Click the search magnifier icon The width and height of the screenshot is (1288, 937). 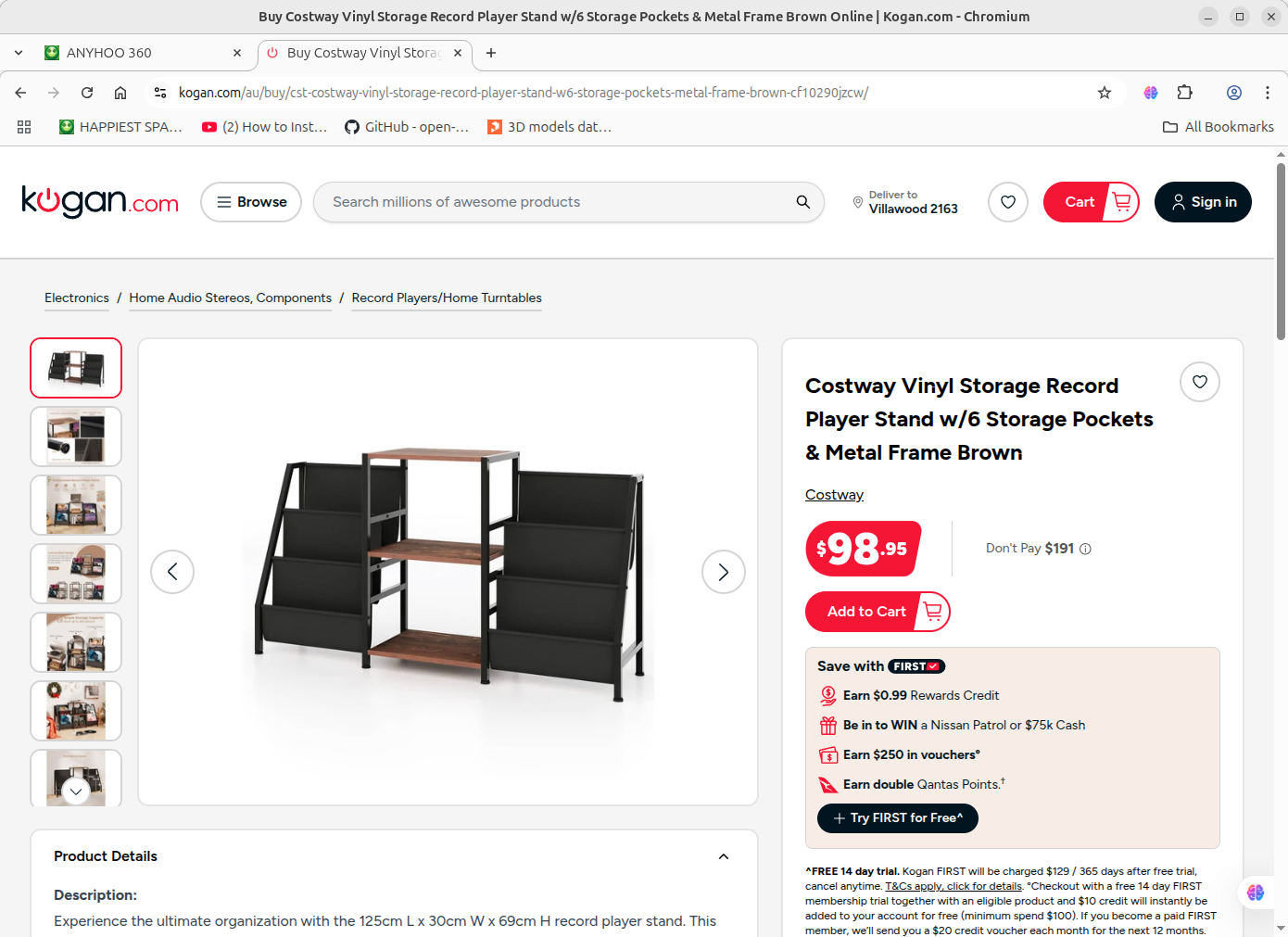tap(802, 202)
